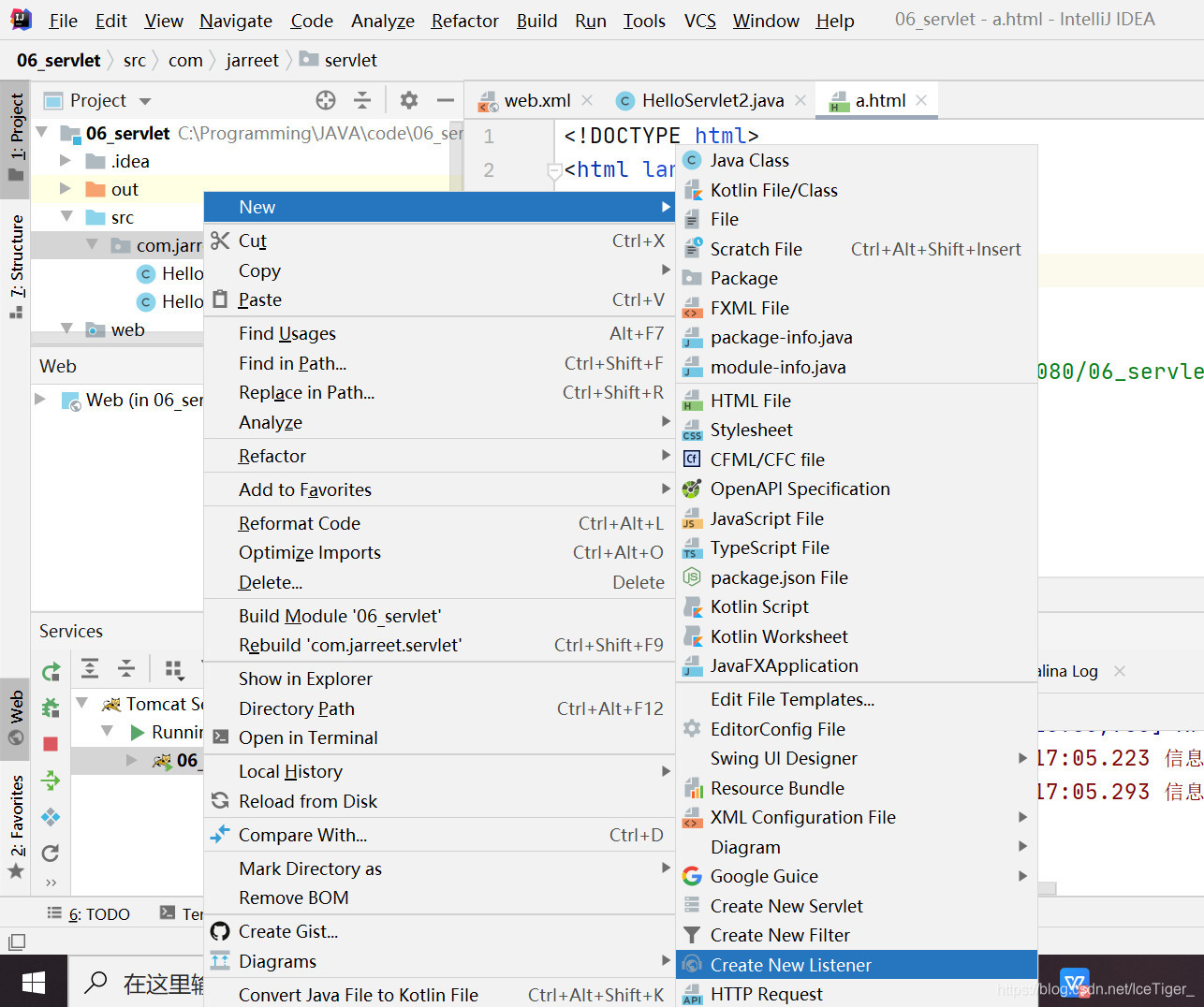Click 'jarreet' in breadcrumb path
Image resolution: width=1204 pixels, height=1007 pixels.
coord(252,60)
